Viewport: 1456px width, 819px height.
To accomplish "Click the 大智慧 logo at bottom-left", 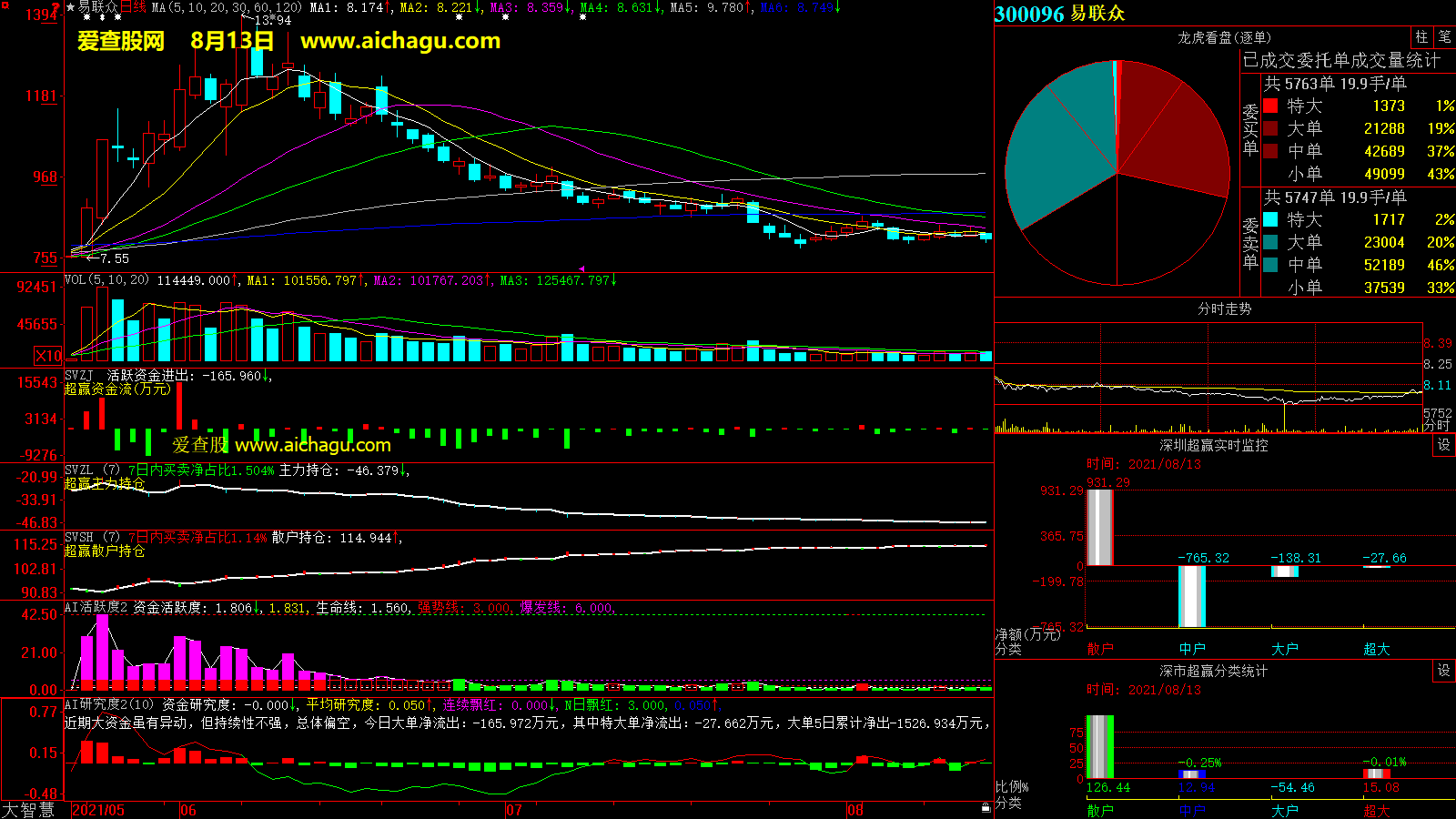I will point(28,810).
